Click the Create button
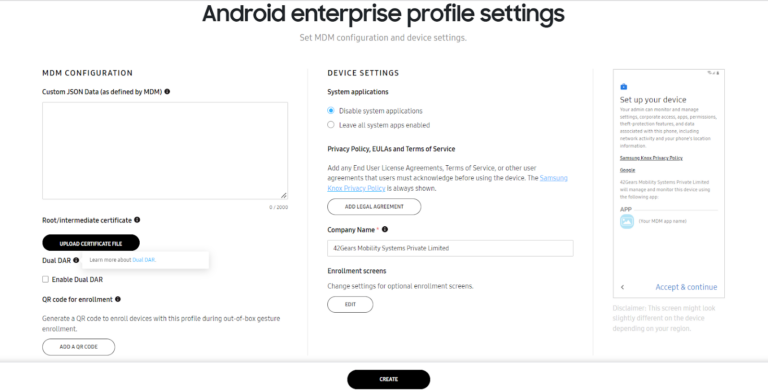Screen dimensions: 768x391 pos(388,379)
